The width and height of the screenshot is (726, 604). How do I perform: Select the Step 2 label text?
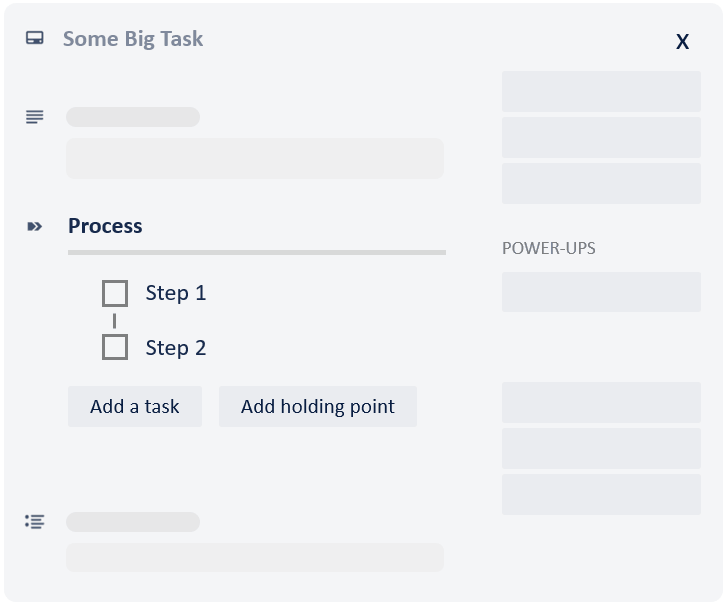[x=175, y=348]
